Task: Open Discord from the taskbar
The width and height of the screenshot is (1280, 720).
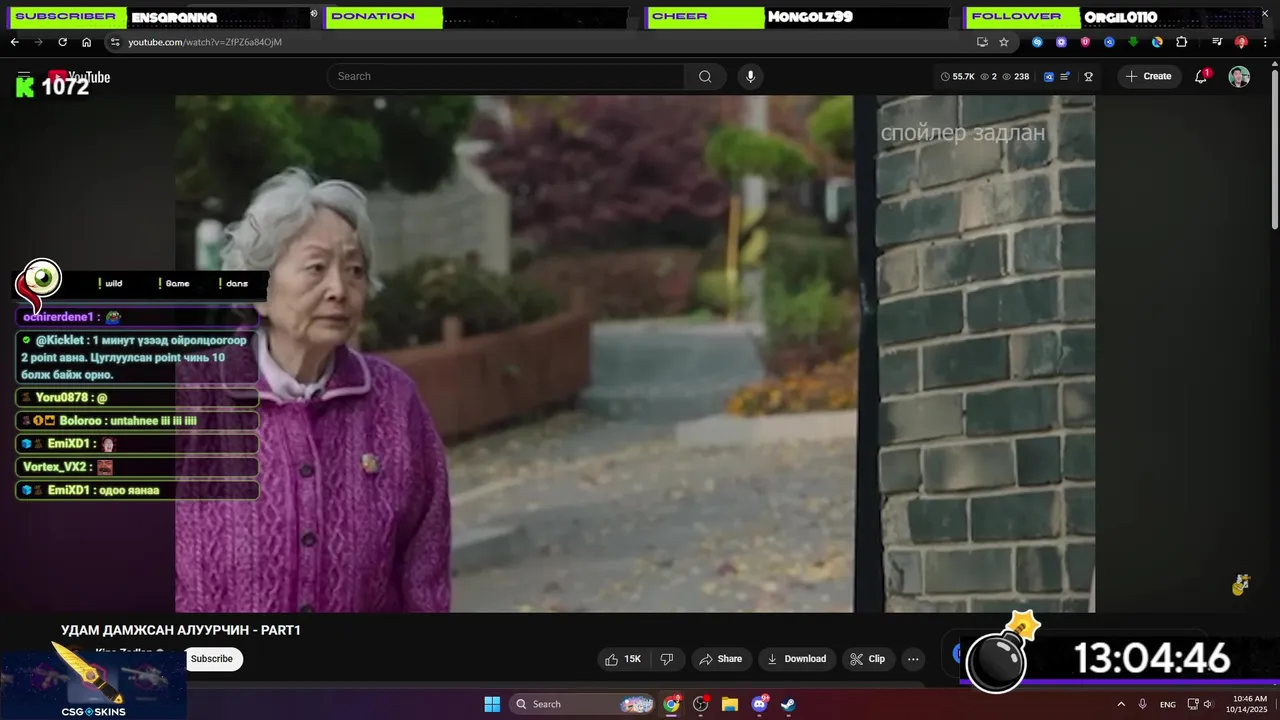Action: tap(759, 704)
